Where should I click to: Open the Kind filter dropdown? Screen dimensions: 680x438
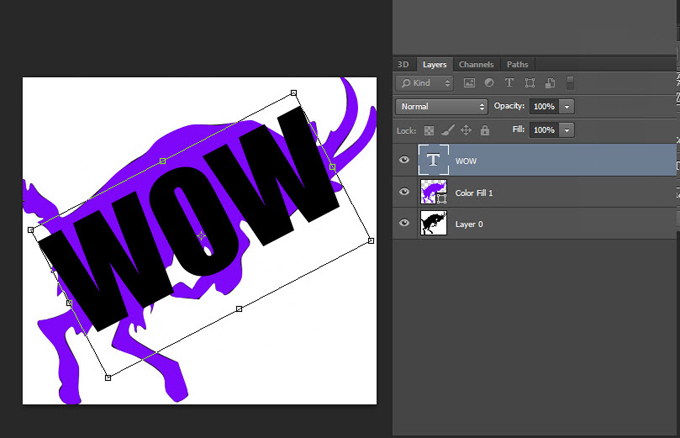click(425, 83)
